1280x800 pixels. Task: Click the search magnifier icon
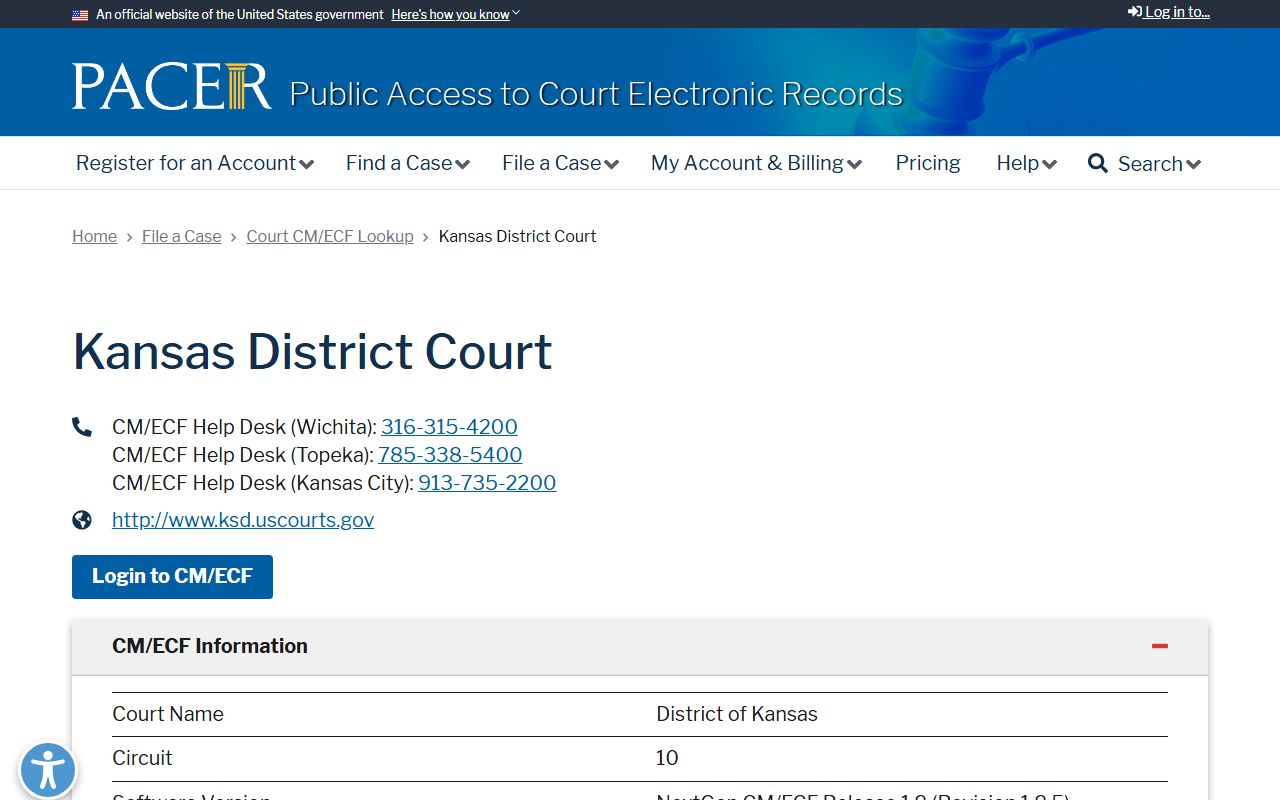point(1098,163)
